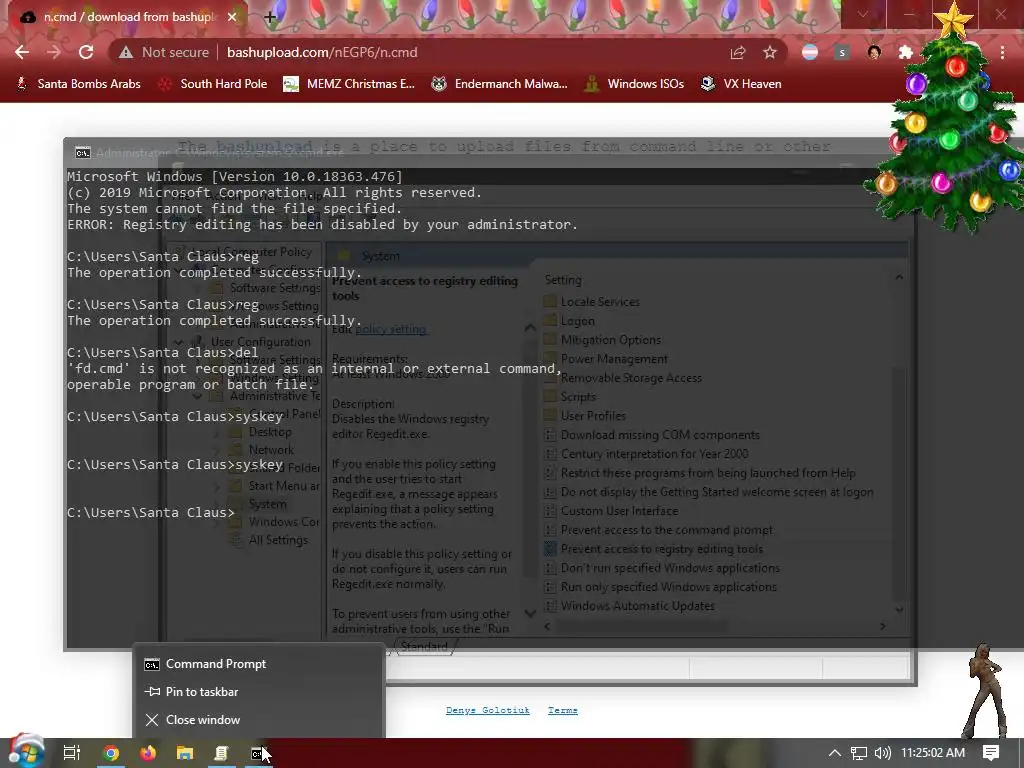This screenshot has width=1024, height=768.
Task: Select All Settings in Group Policy tree
Action: (x=278, y=540)
